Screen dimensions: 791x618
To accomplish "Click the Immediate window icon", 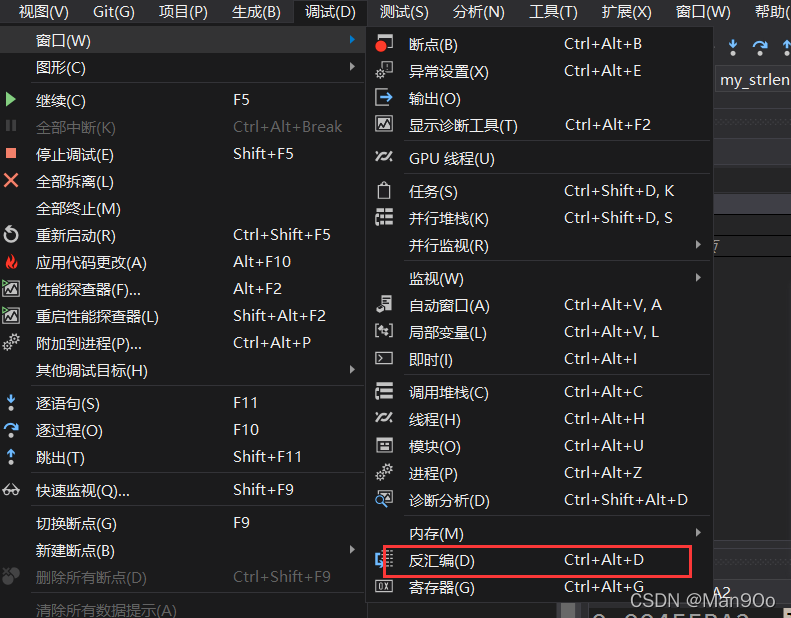I will click(384, 358).
